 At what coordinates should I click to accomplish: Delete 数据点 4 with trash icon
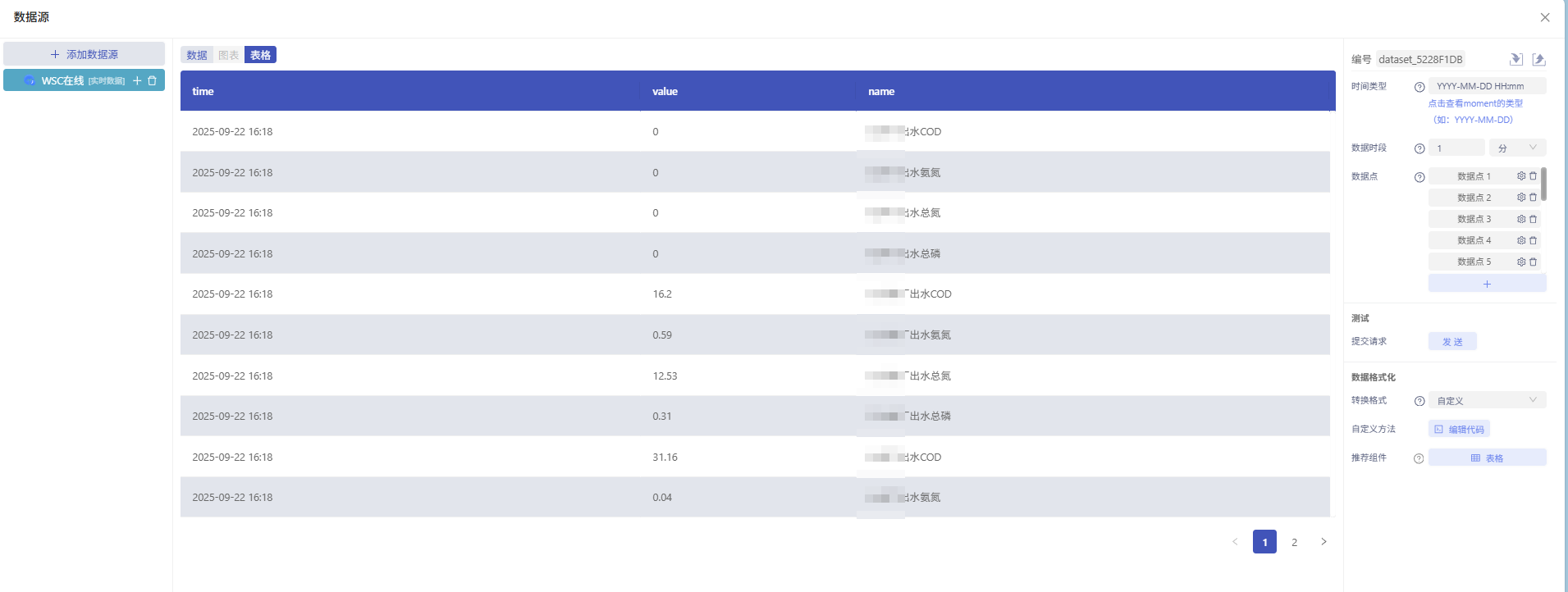(x=1533, y=240)
